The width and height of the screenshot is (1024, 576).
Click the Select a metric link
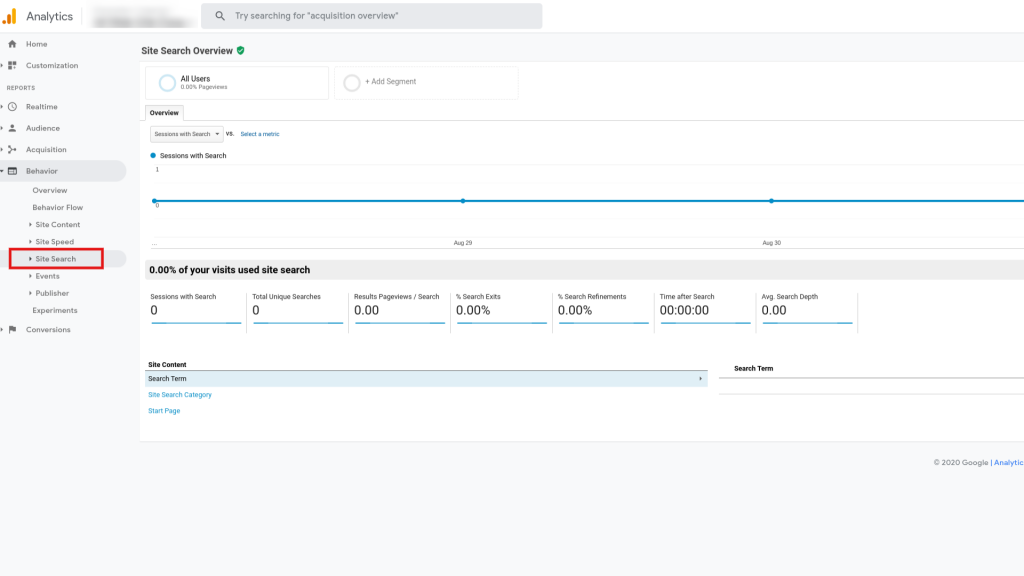pyautogui.click(x=260, y=134)
